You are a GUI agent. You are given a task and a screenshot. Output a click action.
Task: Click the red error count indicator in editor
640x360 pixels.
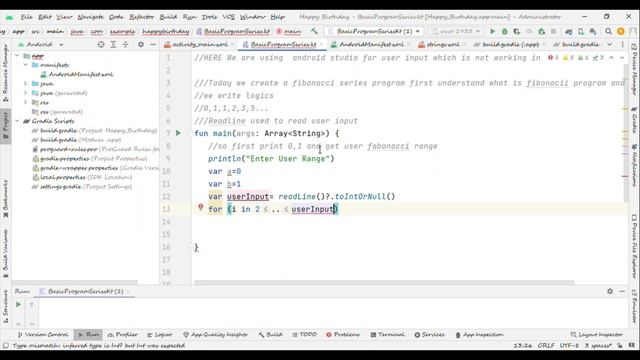[x=554, y=58]
